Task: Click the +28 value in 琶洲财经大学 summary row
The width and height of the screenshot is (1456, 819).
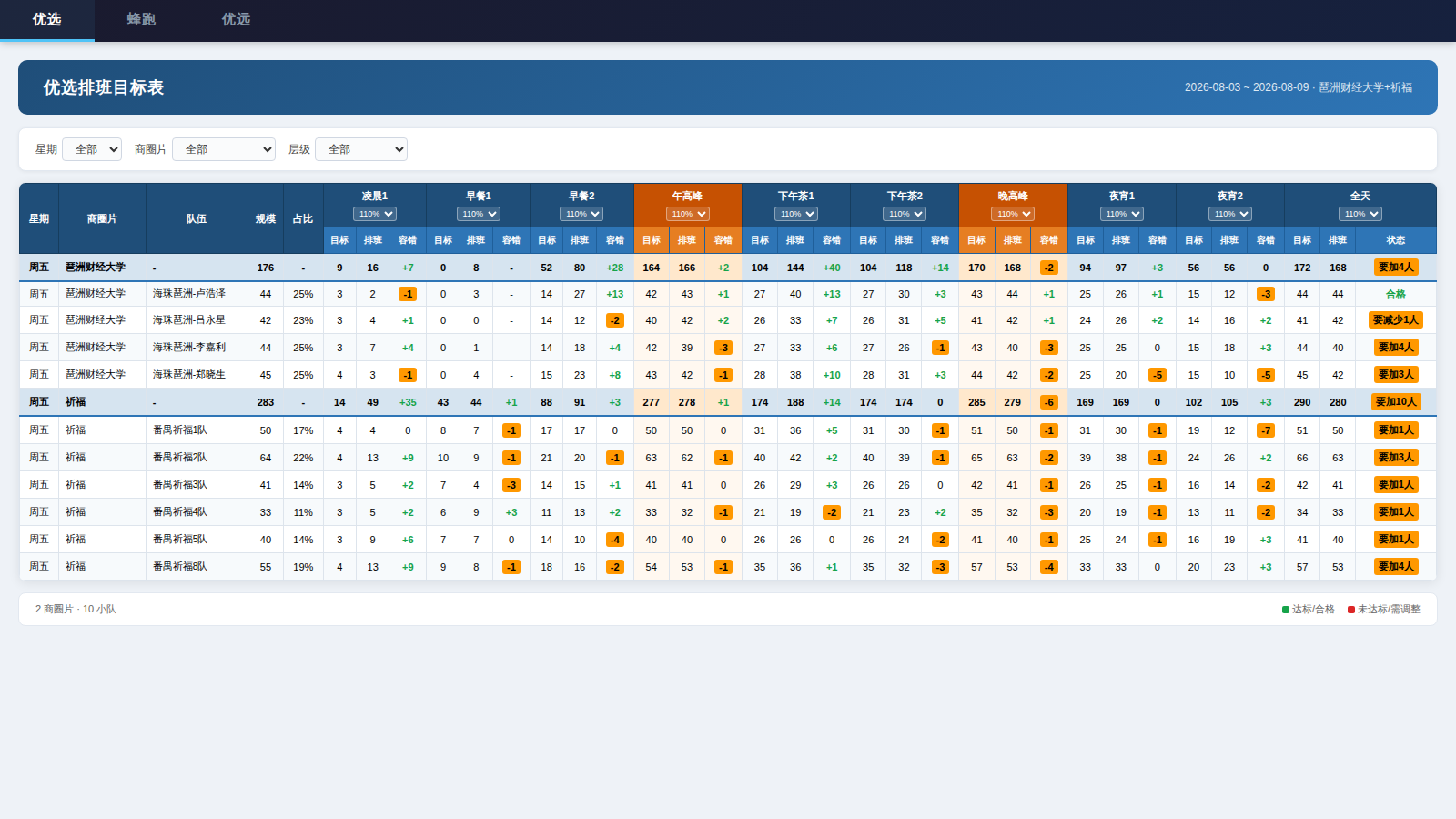Action: (615, 268)
